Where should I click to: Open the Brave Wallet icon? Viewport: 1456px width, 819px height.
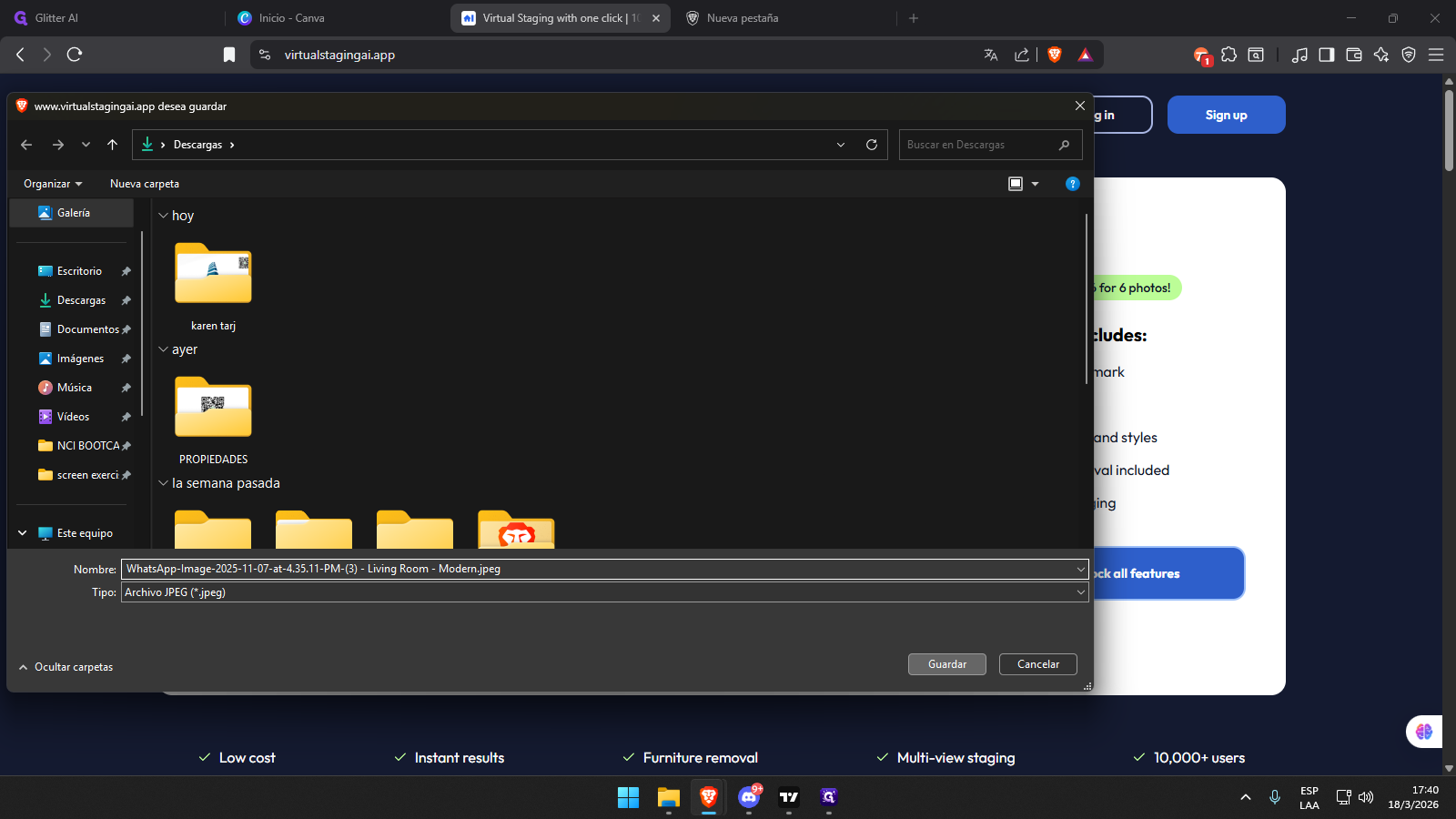(x=1354, y=55)
